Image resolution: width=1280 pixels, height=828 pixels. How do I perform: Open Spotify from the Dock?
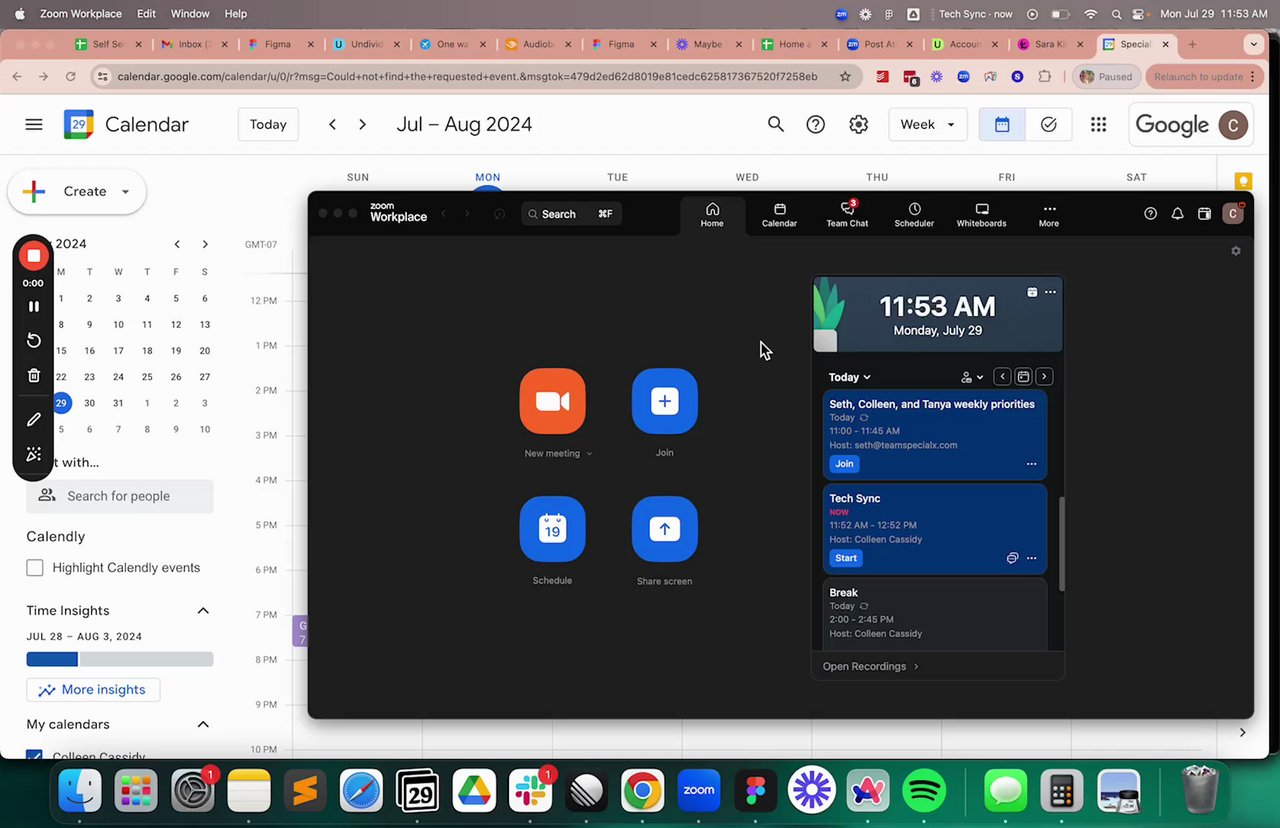point(924,791)
